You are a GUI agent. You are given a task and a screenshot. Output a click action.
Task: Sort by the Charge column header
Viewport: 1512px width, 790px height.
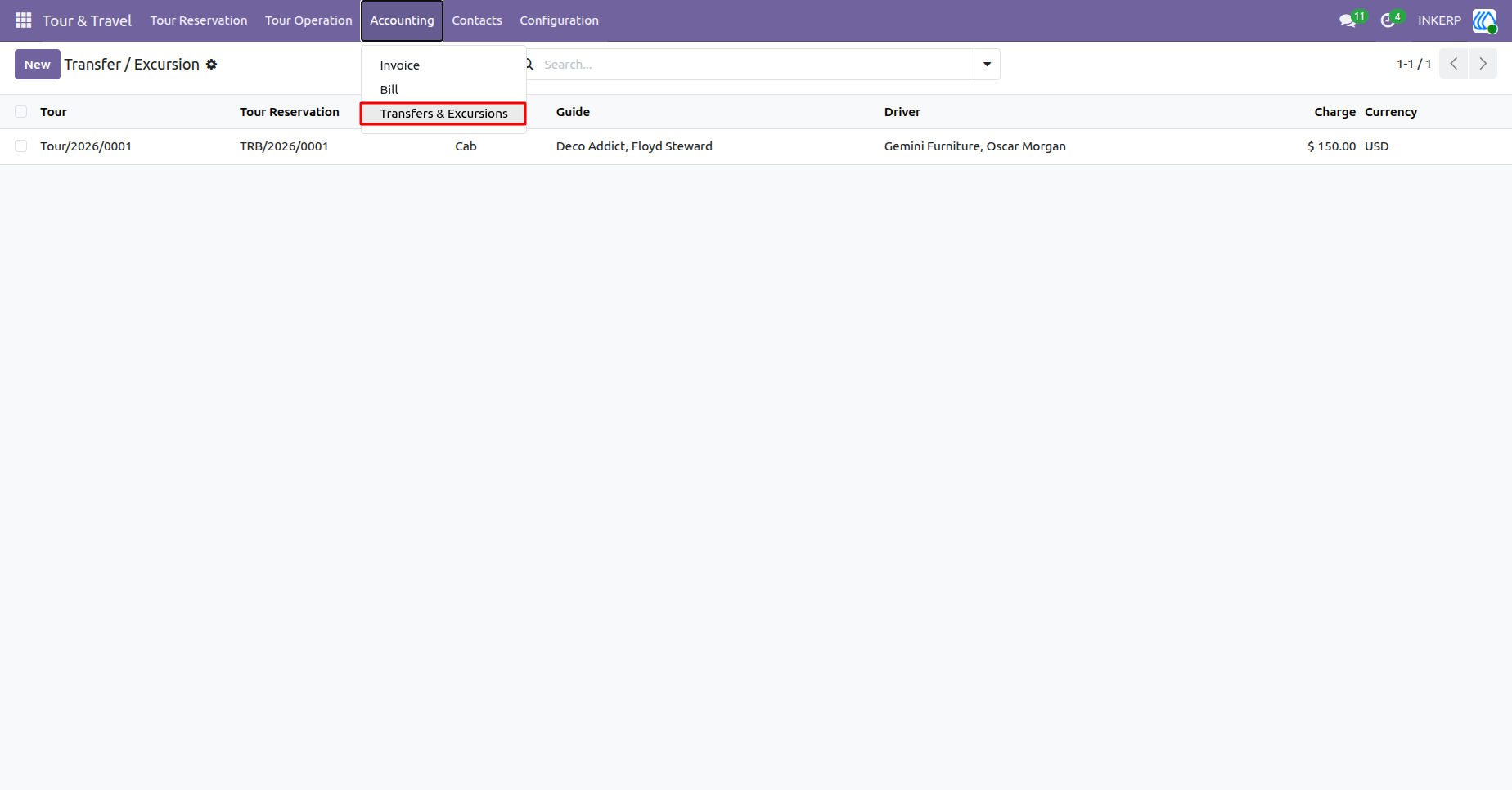[1334, 112]
